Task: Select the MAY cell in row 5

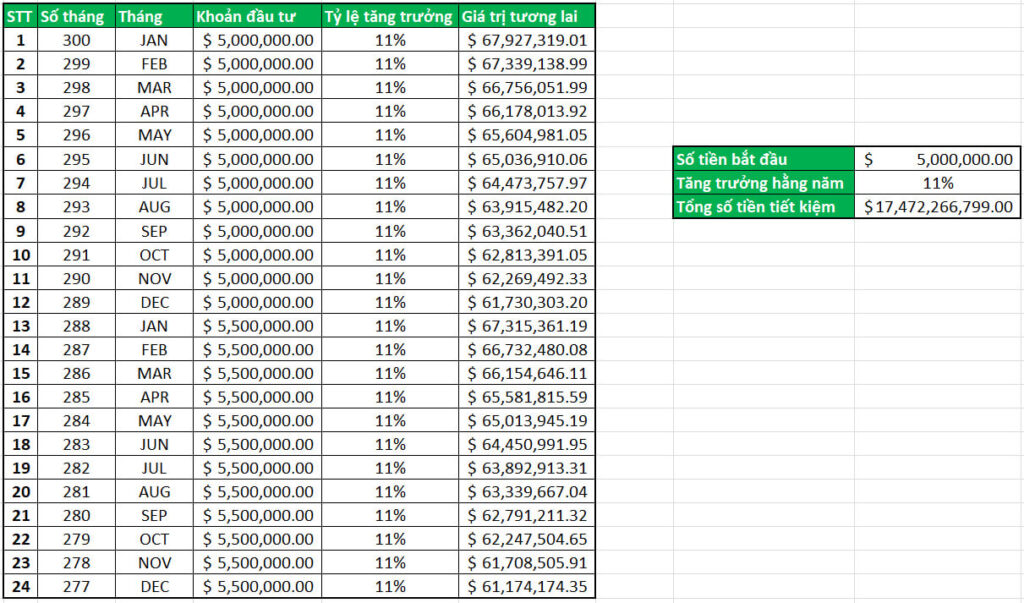Action: [x=154, y=135]
